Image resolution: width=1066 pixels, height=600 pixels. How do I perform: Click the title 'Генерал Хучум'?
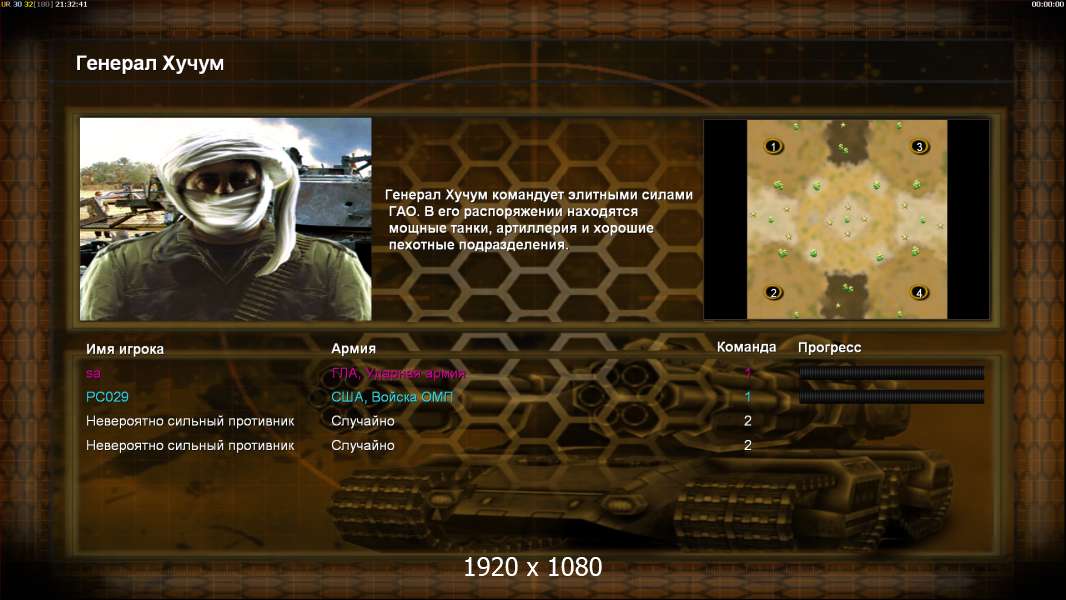pos(150,63)
